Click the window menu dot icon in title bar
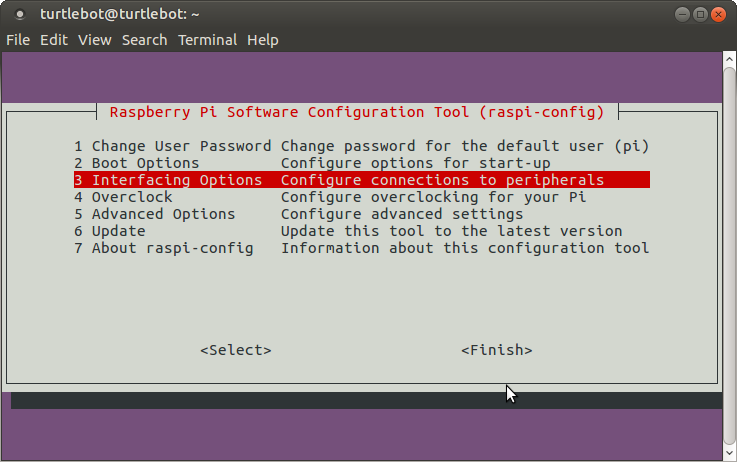Viewport: 737px width, 462px height. [x=21, y=15]
